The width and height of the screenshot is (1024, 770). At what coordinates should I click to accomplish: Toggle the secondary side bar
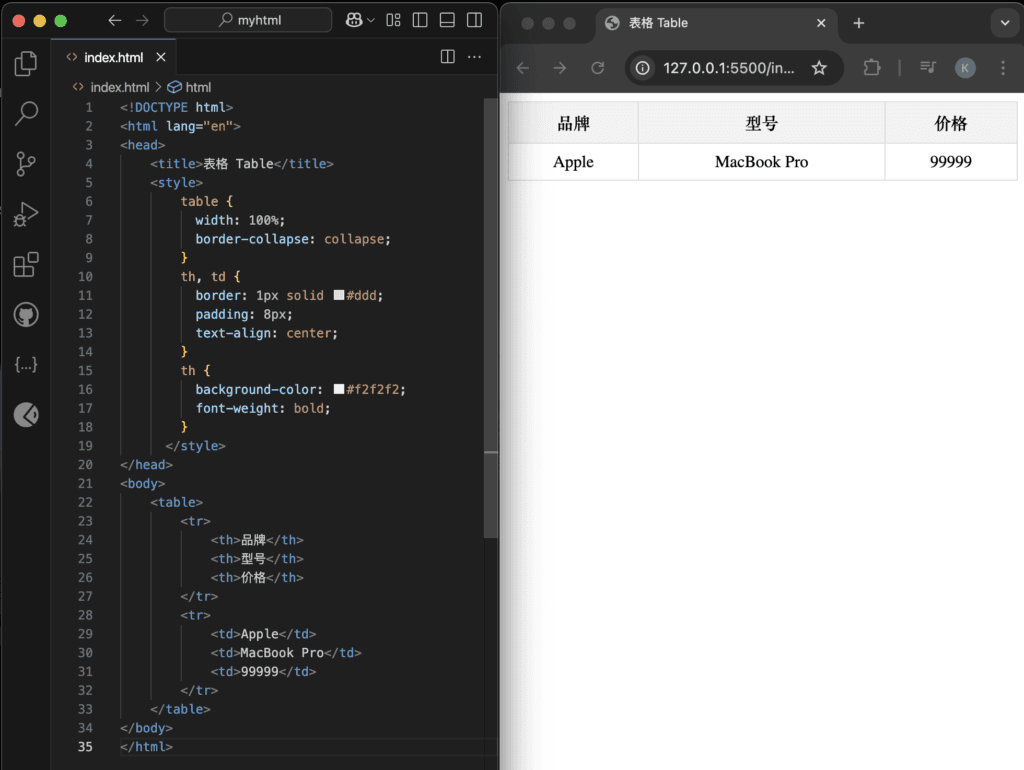click(475, 20)
